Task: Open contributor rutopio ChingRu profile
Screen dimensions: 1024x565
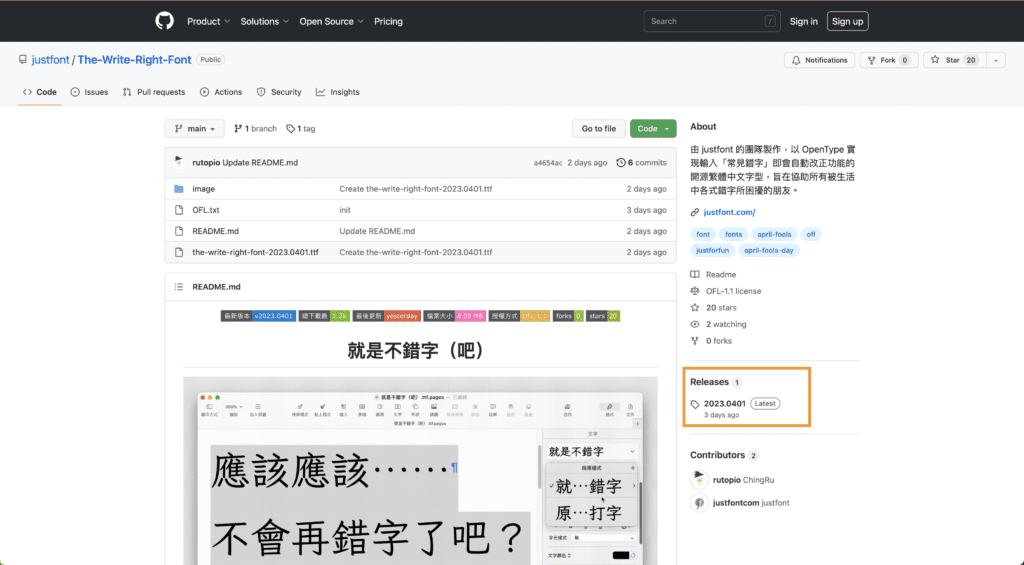Action: click(x=743, y=480)
